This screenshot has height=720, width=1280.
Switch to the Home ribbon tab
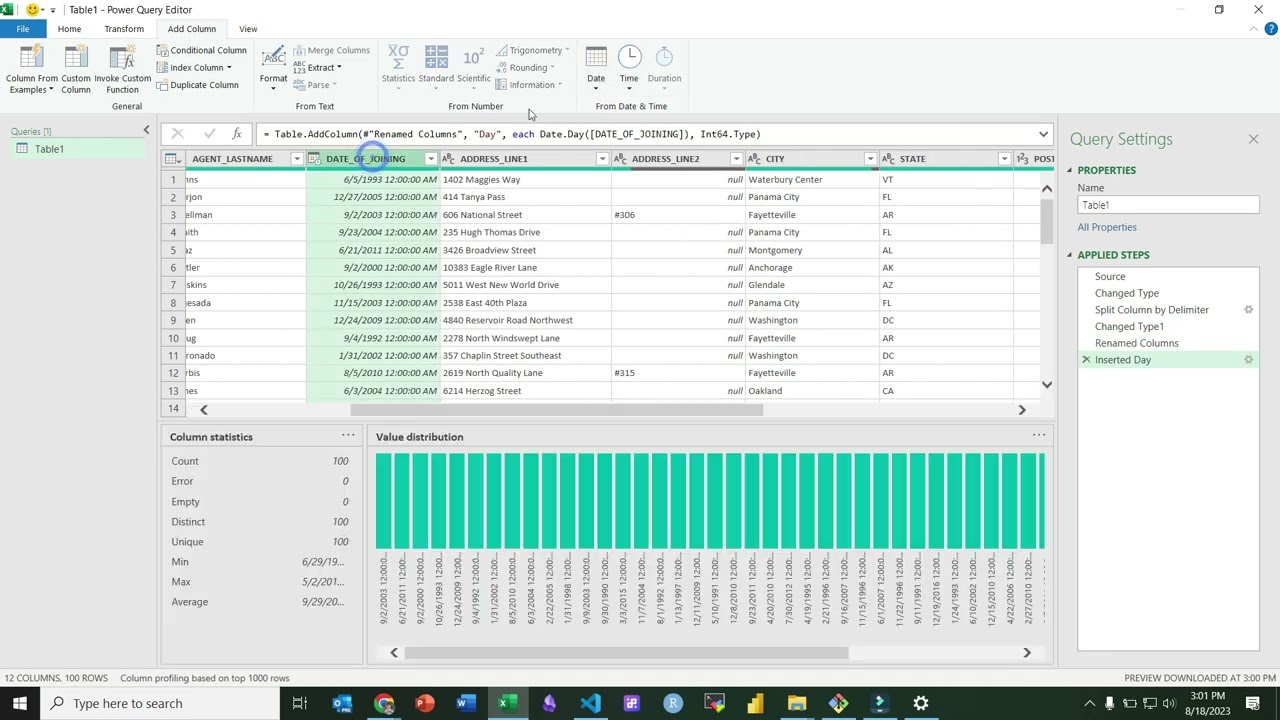pyautogui.click(x=69, y=29)
